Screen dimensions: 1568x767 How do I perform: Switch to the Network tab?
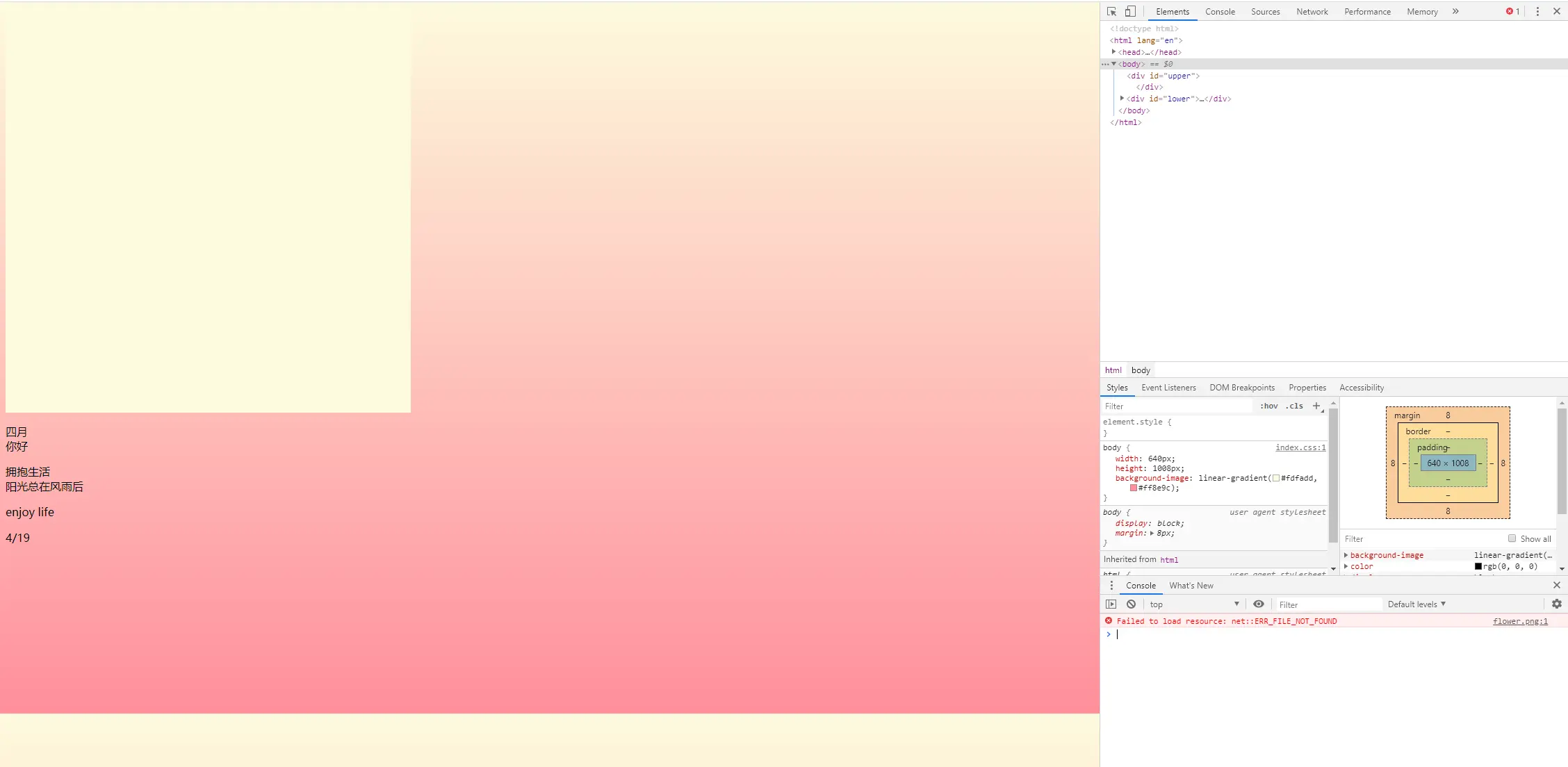[x=1312, y=11]
